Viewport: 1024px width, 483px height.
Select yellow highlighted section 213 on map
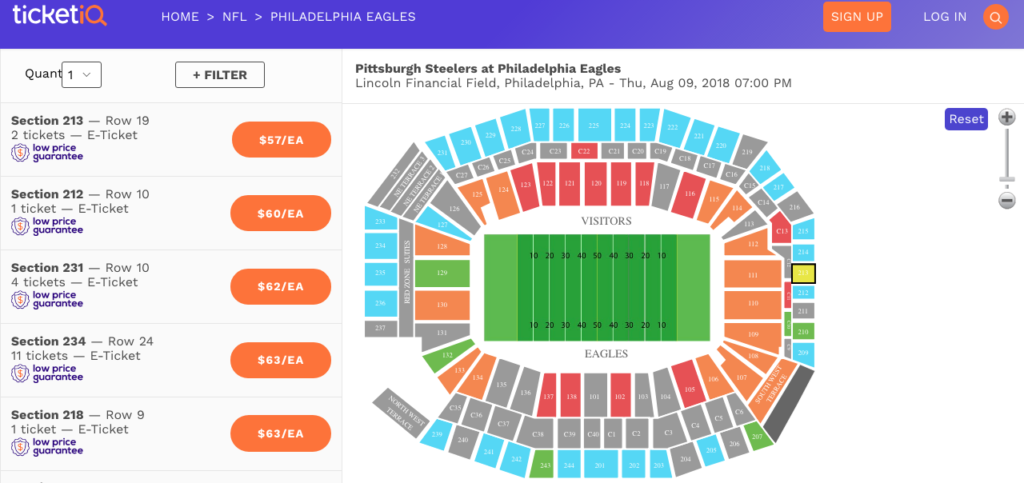tap(804, 272)
